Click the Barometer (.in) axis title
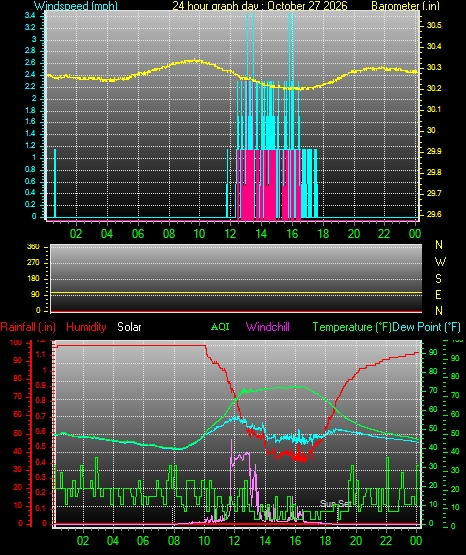This screenshot has height=555, width=466. tap(405, 6)
